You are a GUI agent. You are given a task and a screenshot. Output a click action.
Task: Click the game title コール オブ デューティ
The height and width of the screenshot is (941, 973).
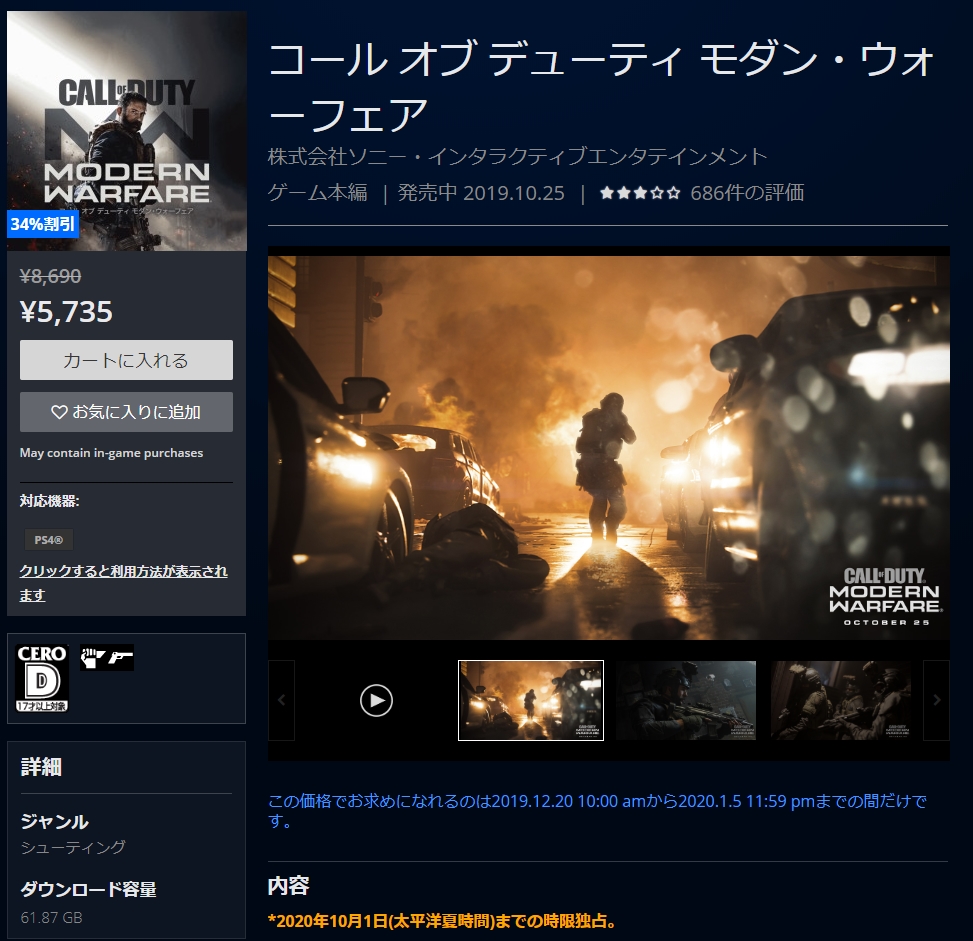pyautogui.click(x=601, y=87)
